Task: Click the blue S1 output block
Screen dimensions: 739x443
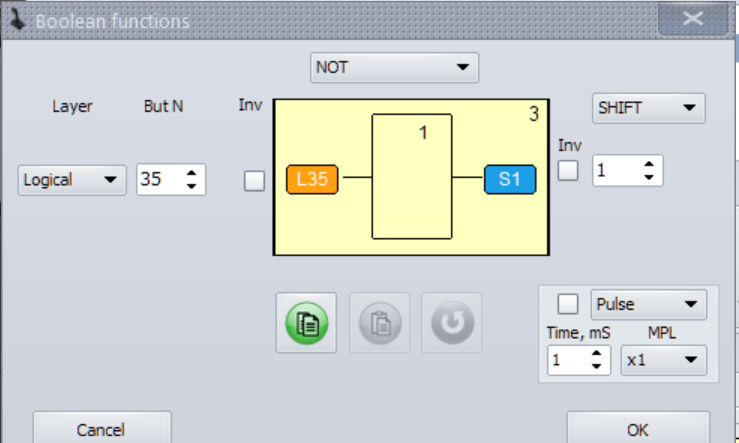Action: click(509, 180)
